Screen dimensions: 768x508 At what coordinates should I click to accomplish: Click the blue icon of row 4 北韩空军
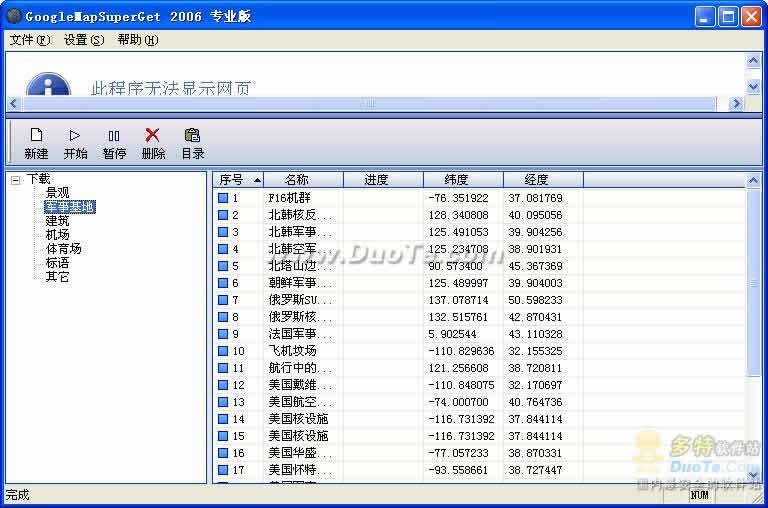pos(223,249)
